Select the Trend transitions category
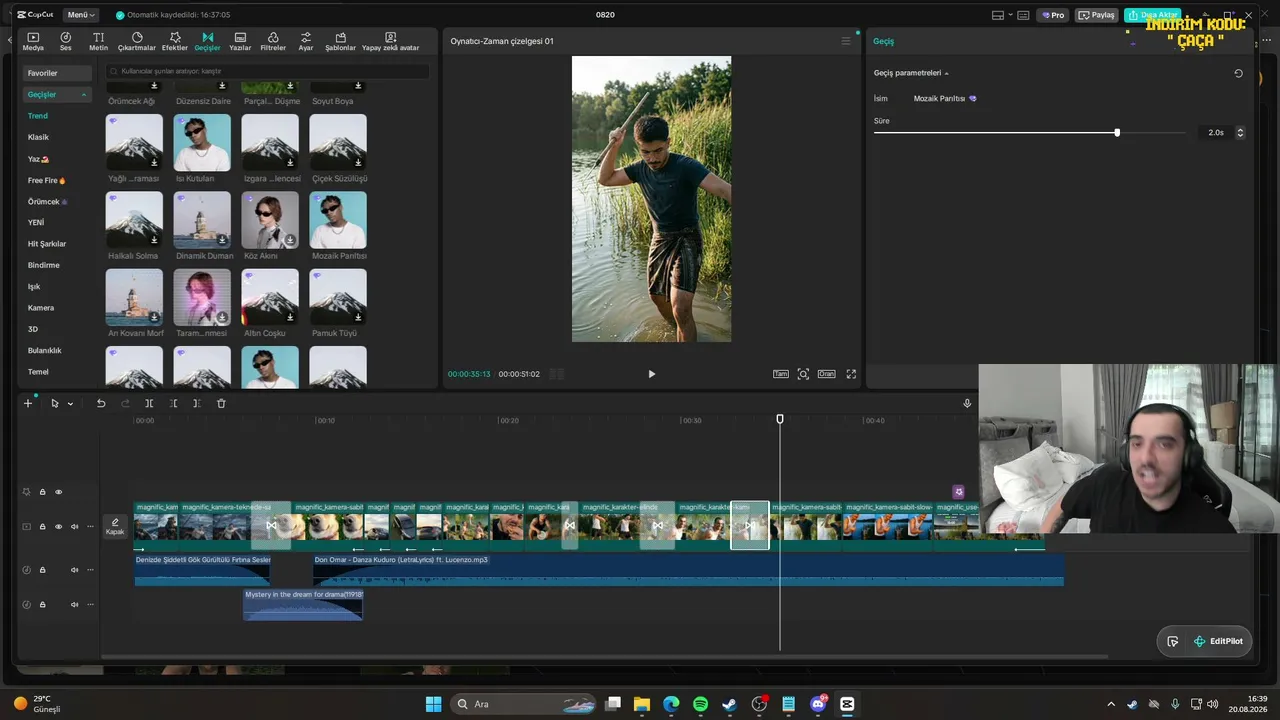The image size is (1280, 720). pos(38,116)
